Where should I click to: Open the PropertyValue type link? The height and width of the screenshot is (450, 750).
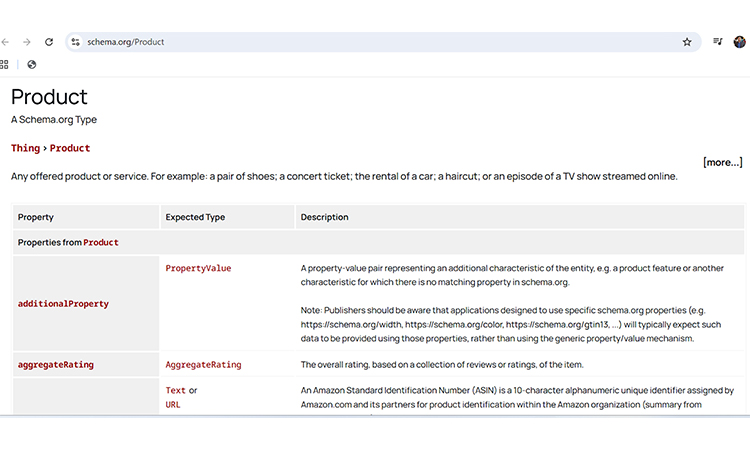point(198,268)
